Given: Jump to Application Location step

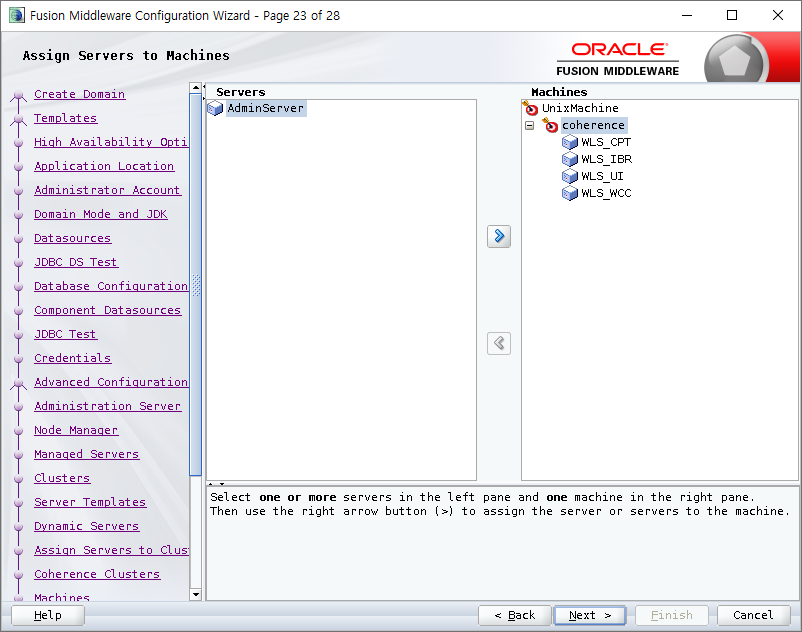Looking at the screenshot, I should [x=104, y=166].
